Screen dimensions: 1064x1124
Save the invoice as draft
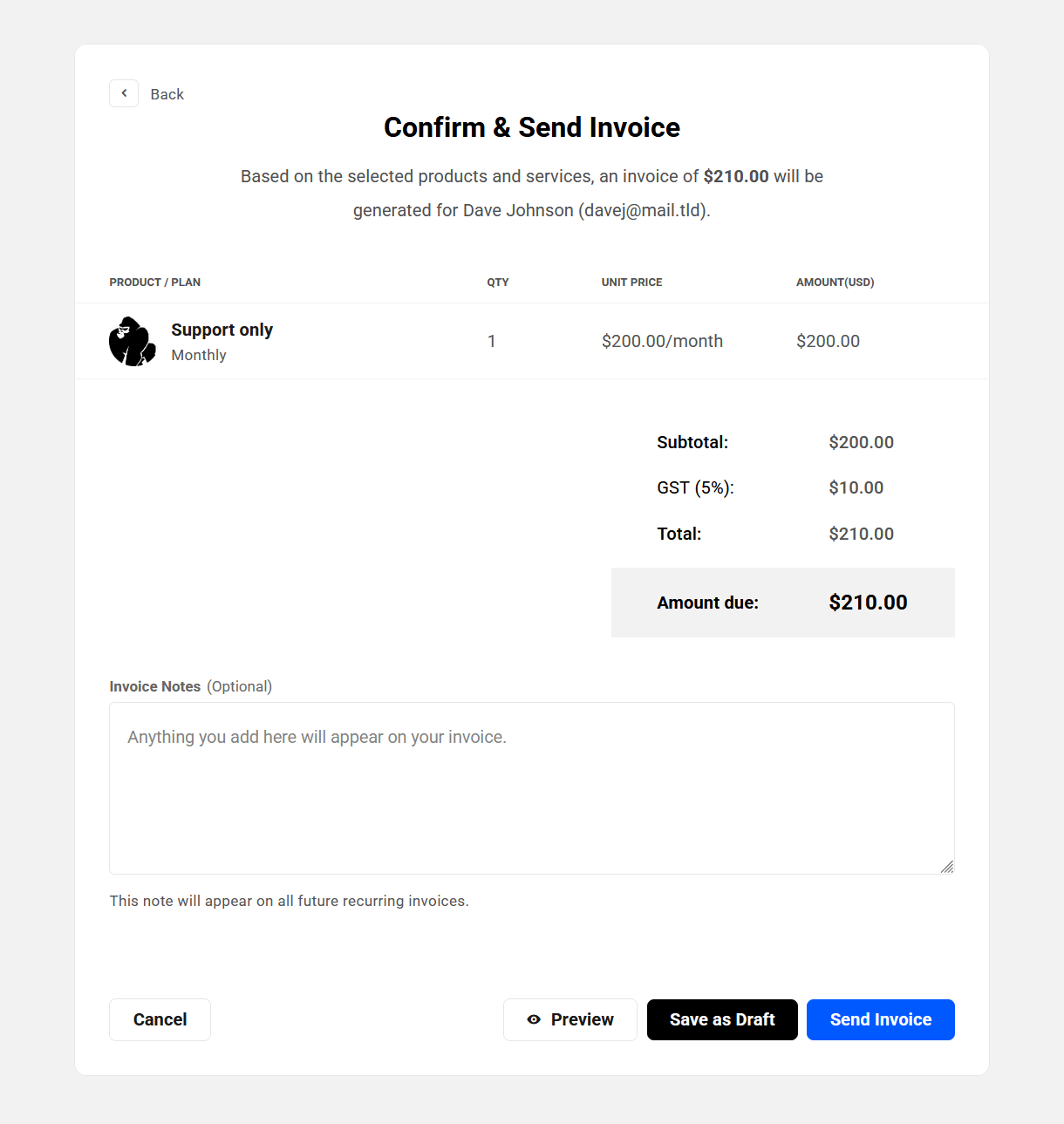tap(722, 1019)
